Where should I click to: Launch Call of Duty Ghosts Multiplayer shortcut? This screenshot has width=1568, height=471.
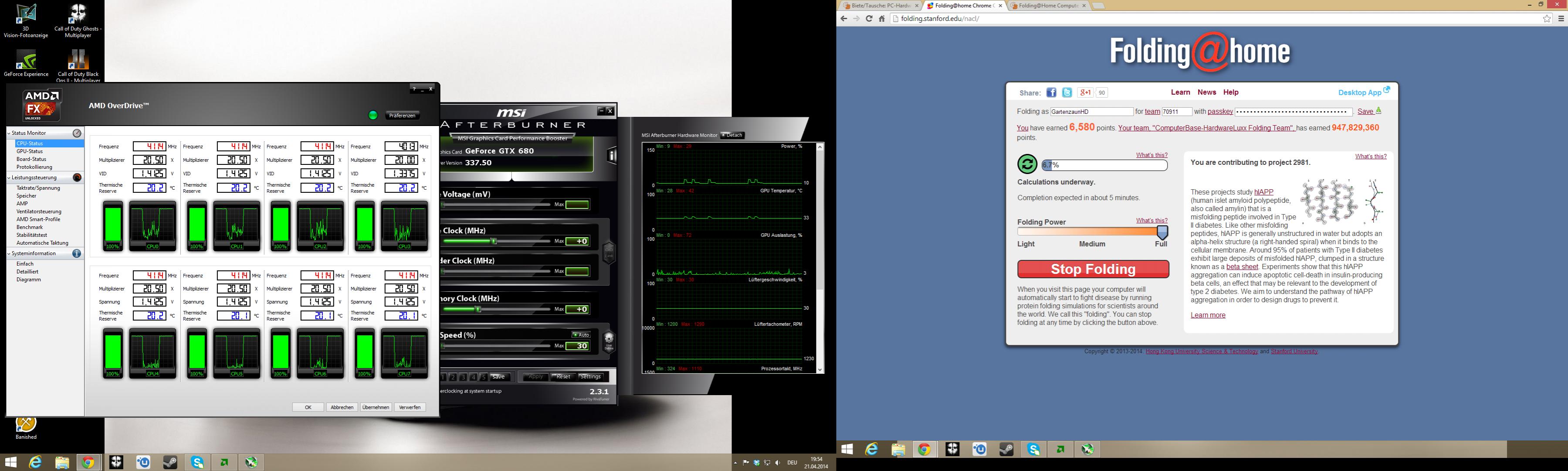click(78, 20)
